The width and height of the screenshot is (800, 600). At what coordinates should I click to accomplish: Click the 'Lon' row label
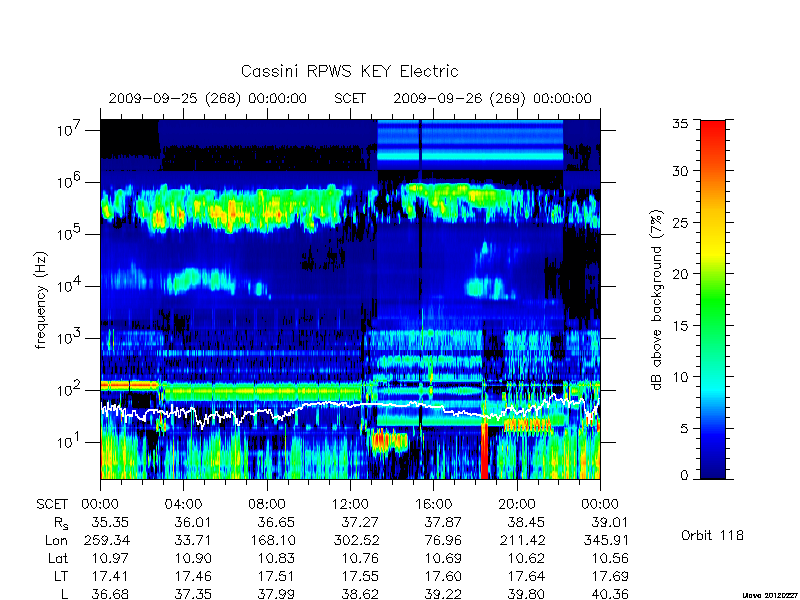click(x=56, y=540)
